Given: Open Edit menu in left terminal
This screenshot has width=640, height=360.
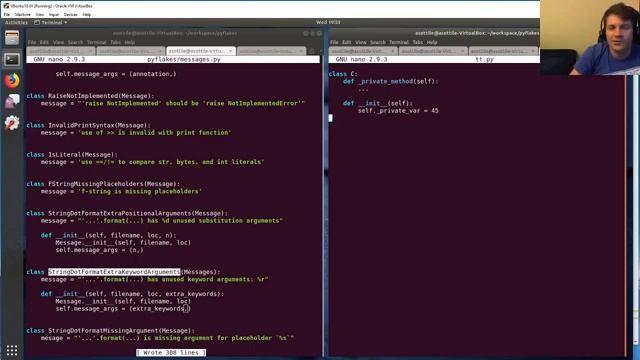Looking at the screenshot, I should (44, 42).
